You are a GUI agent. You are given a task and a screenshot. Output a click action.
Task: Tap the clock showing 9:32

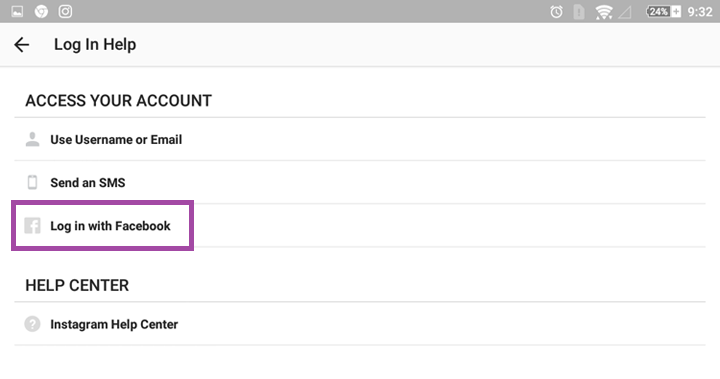[x=699, y=11]
